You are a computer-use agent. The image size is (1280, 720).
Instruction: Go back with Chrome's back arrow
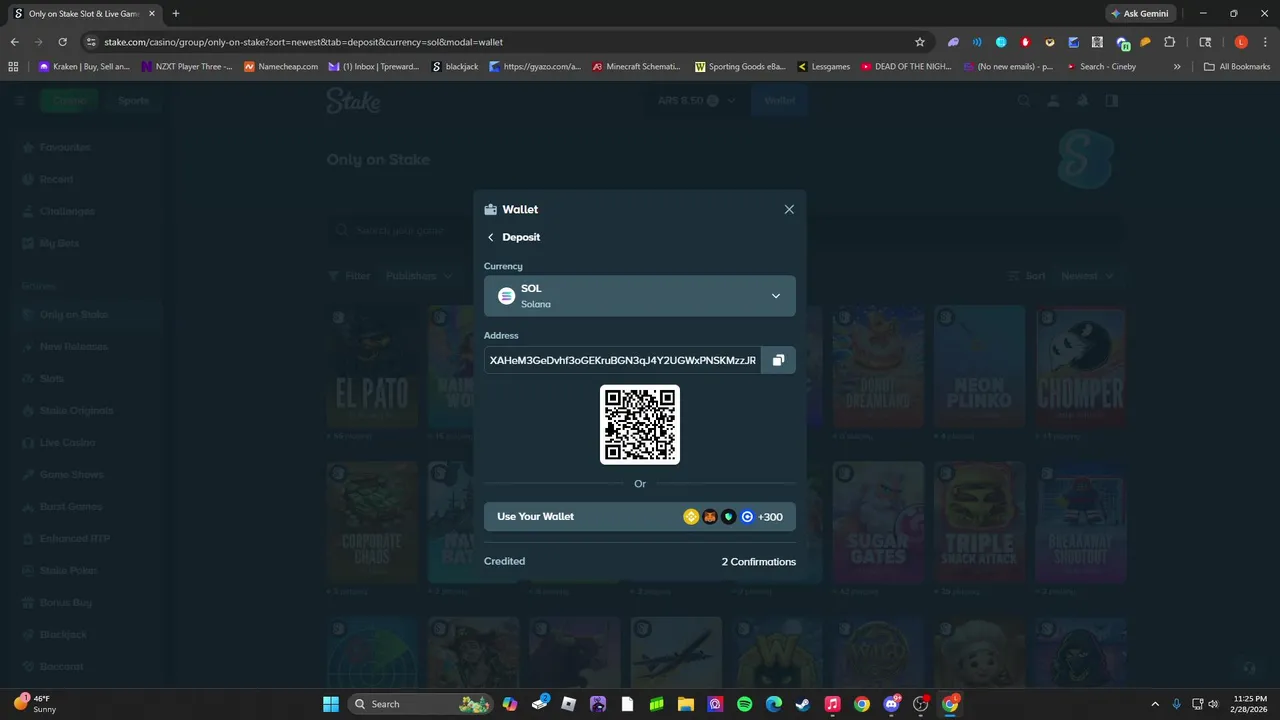(x=14, y=42)
